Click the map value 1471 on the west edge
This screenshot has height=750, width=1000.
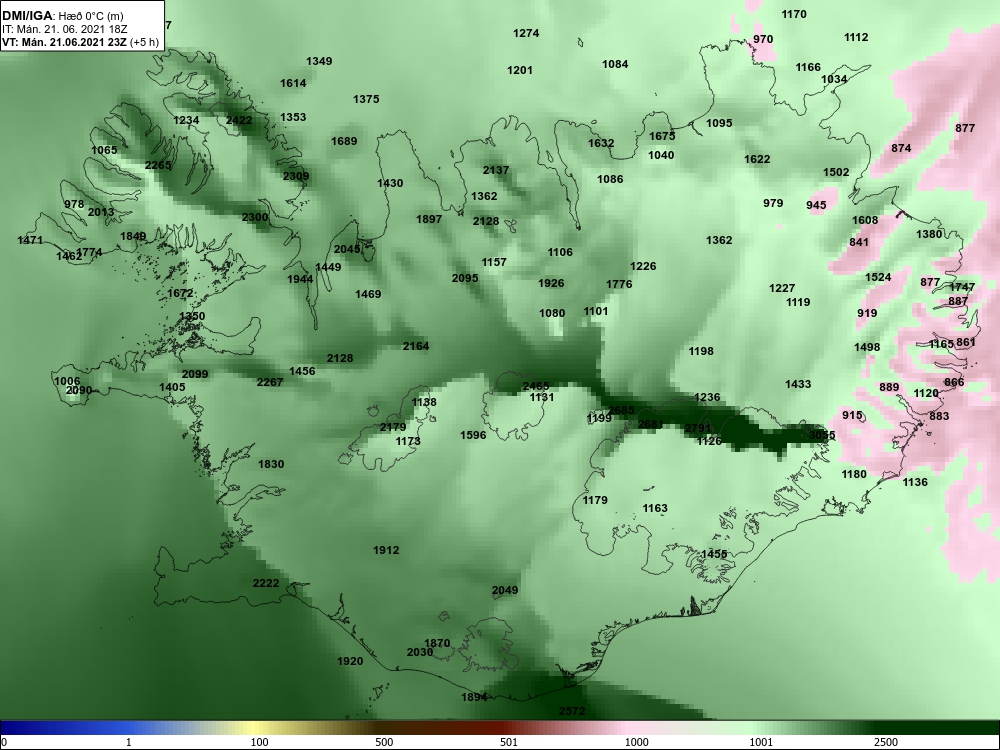click(x=30, y=240)
